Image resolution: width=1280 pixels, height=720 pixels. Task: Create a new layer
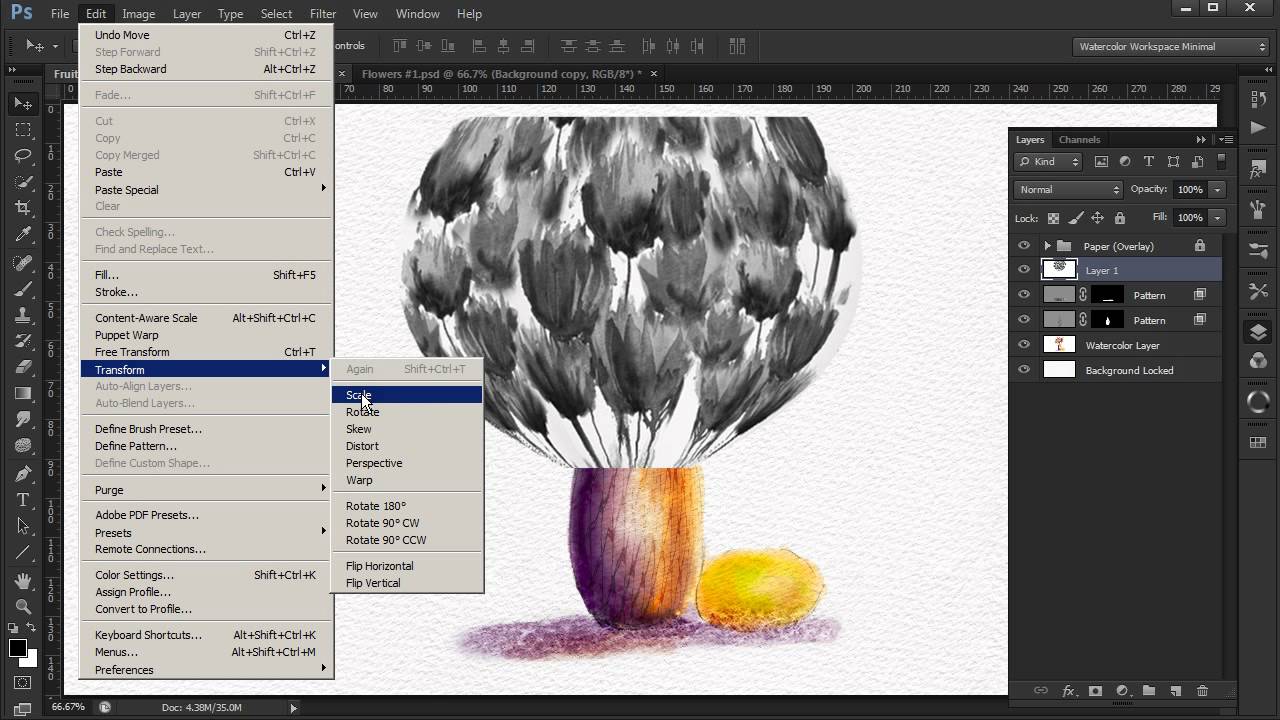point(1176,691)
